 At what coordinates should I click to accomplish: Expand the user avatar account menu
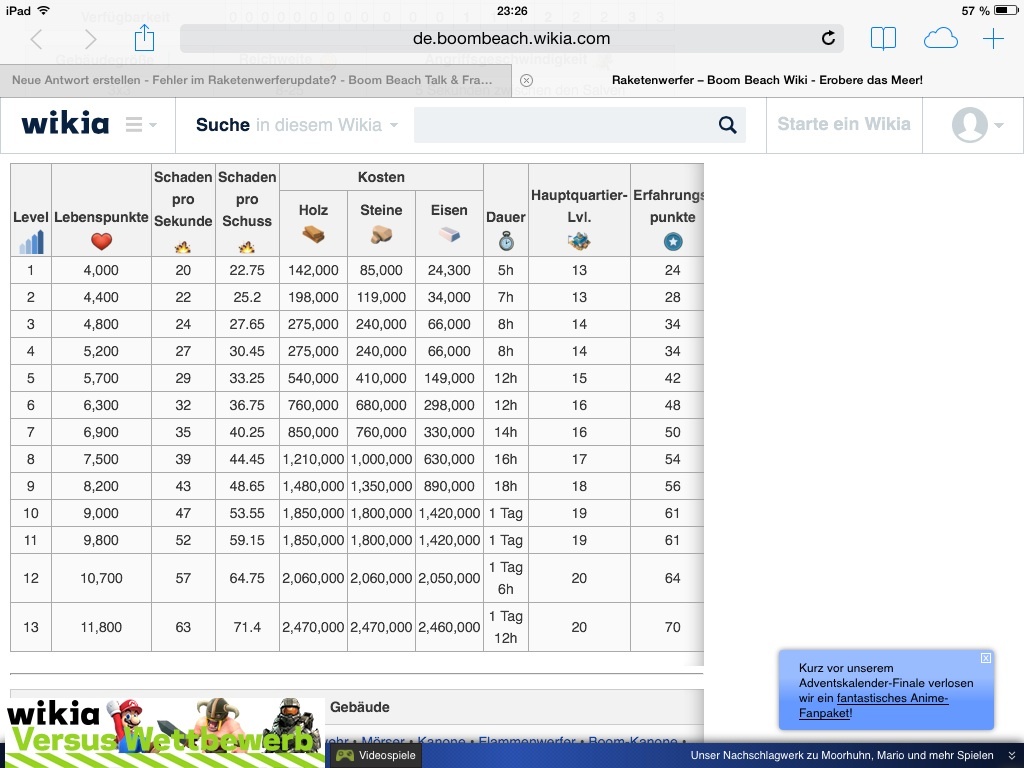coord(977,125)
